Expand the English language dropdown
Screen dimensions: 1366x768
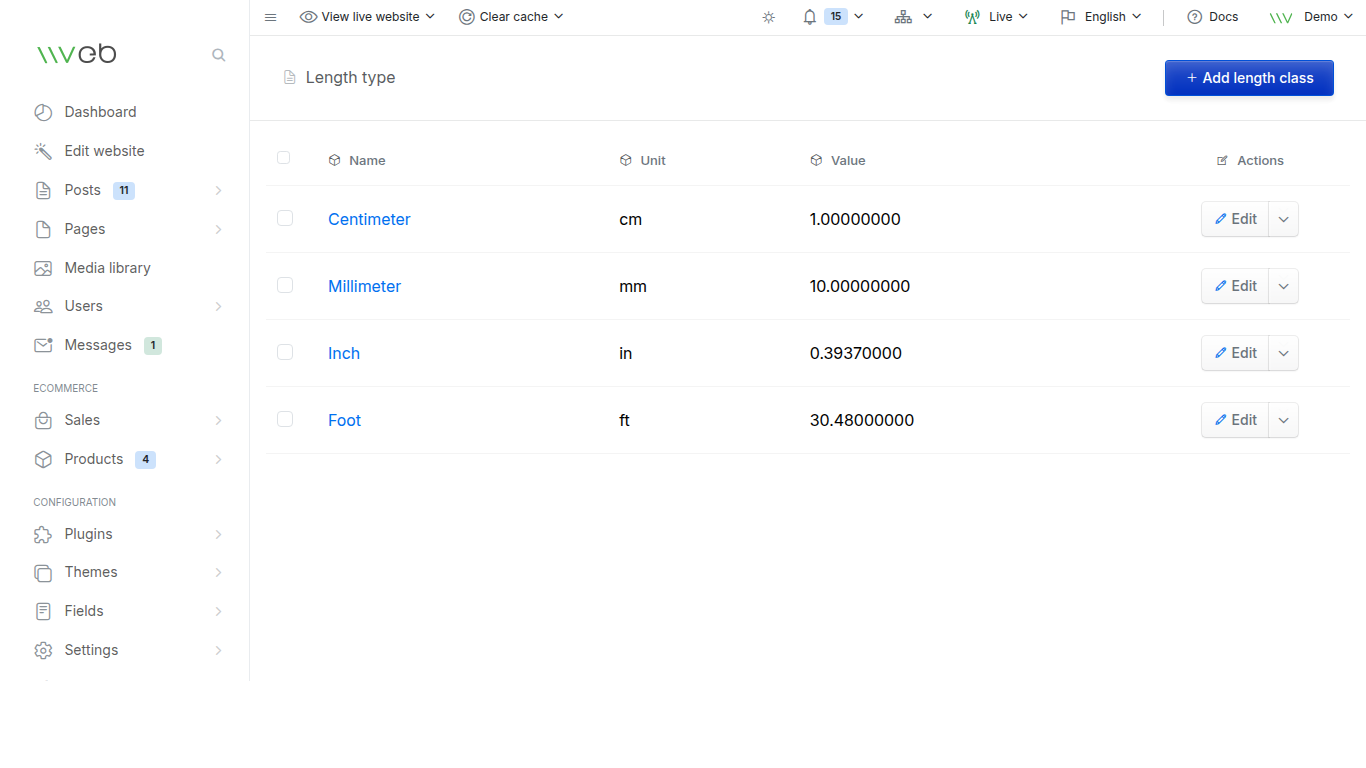(x=1101, y=17)
